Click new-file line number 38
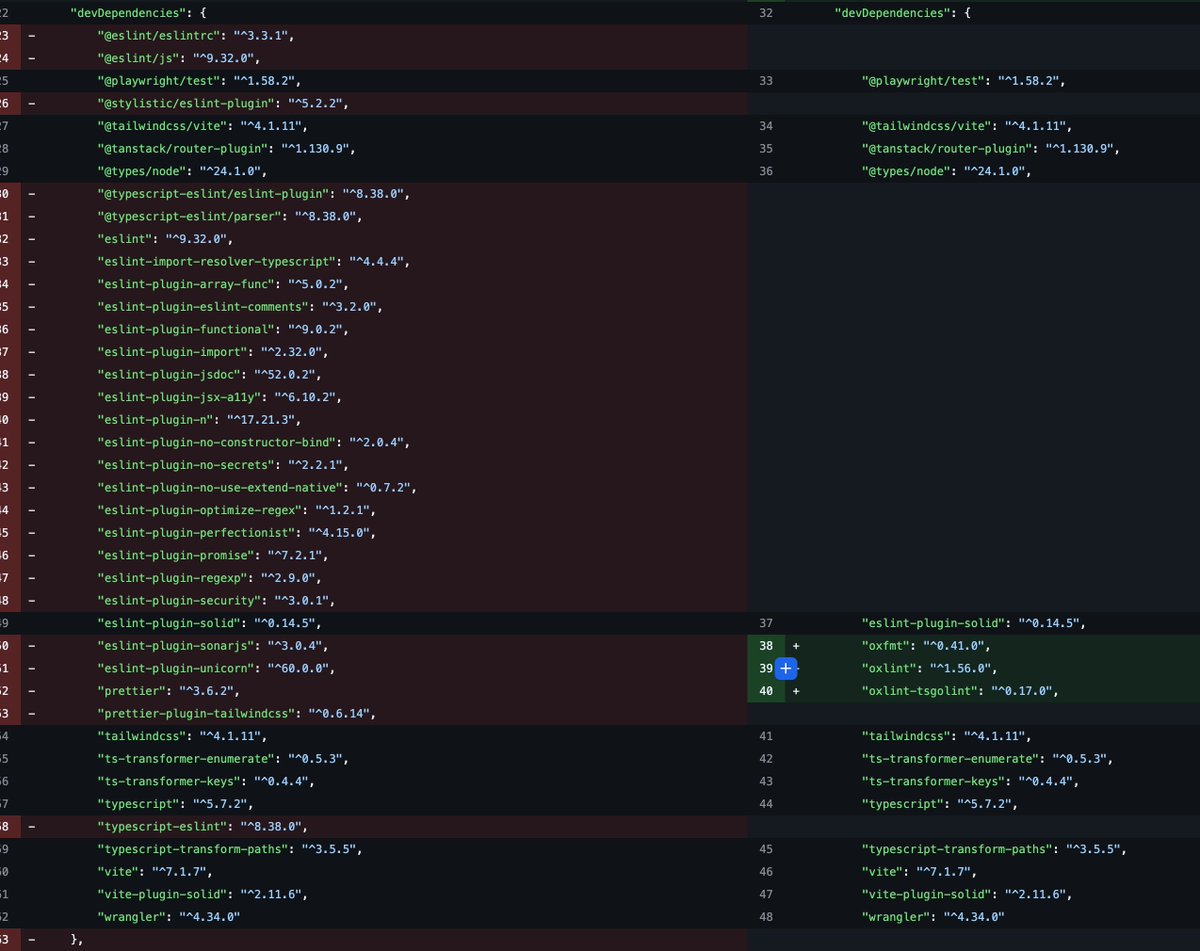 pyautogui.click(x=766, y=646)
